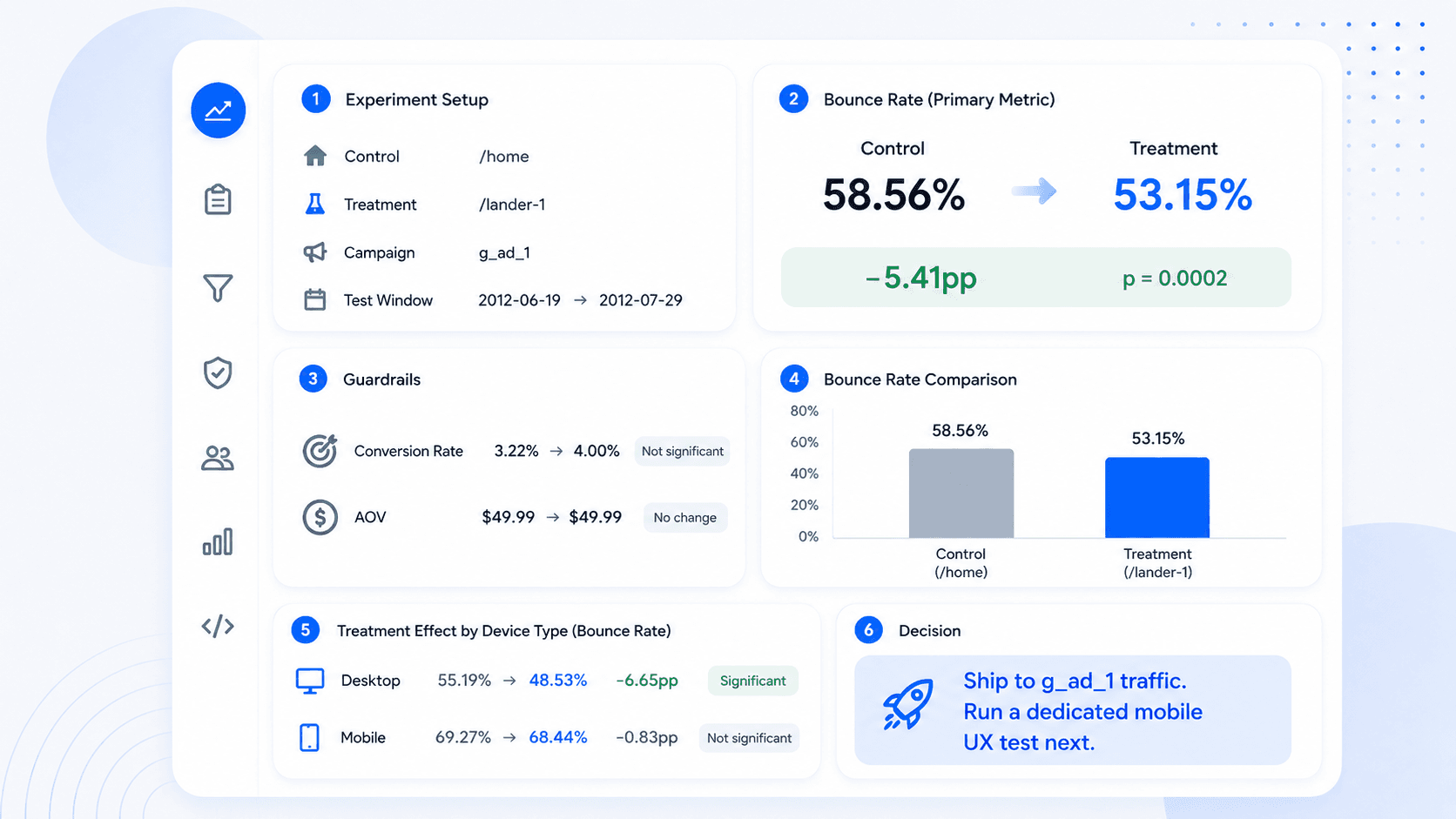Click the 2012-07-29 end date
Image resolution: width=1456 pixels, height=819 pixels.
[641, 300]
